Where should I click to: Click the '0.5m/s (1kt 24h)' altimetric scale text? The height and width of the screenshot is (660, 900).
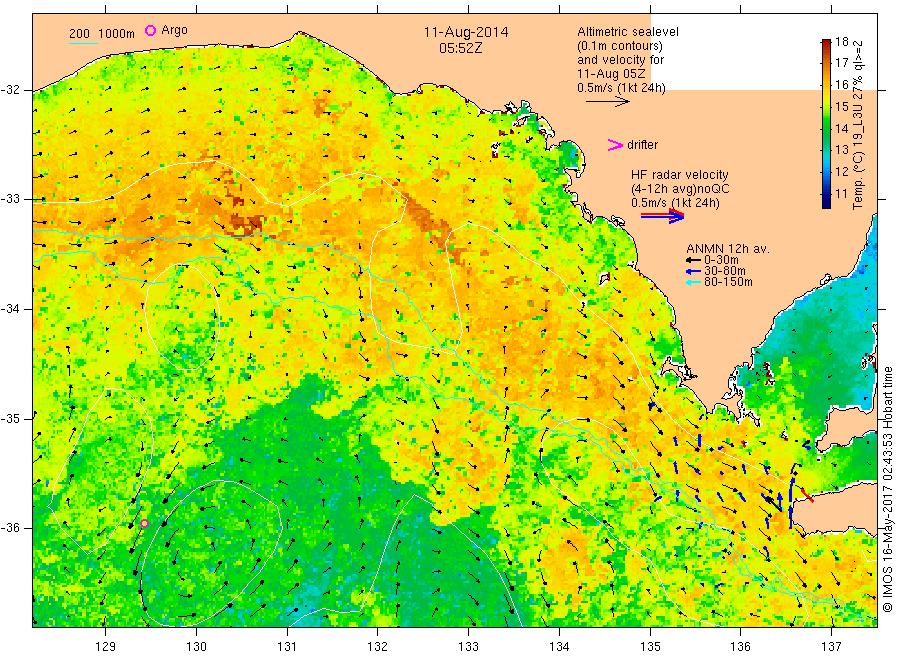(x=622, y=88)
